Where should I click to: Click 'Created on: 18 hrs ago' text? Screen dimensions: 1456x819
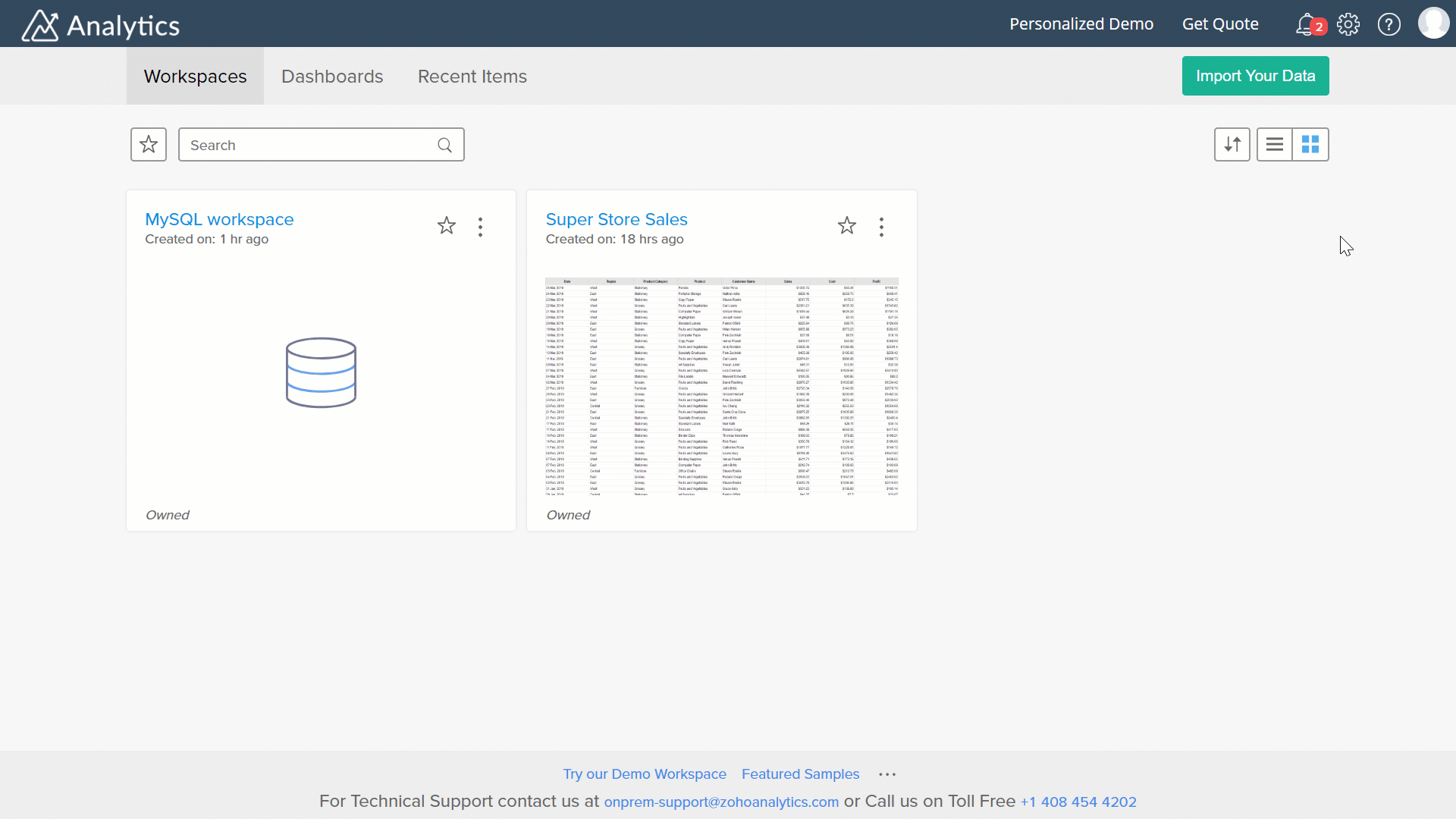(614, 240)
